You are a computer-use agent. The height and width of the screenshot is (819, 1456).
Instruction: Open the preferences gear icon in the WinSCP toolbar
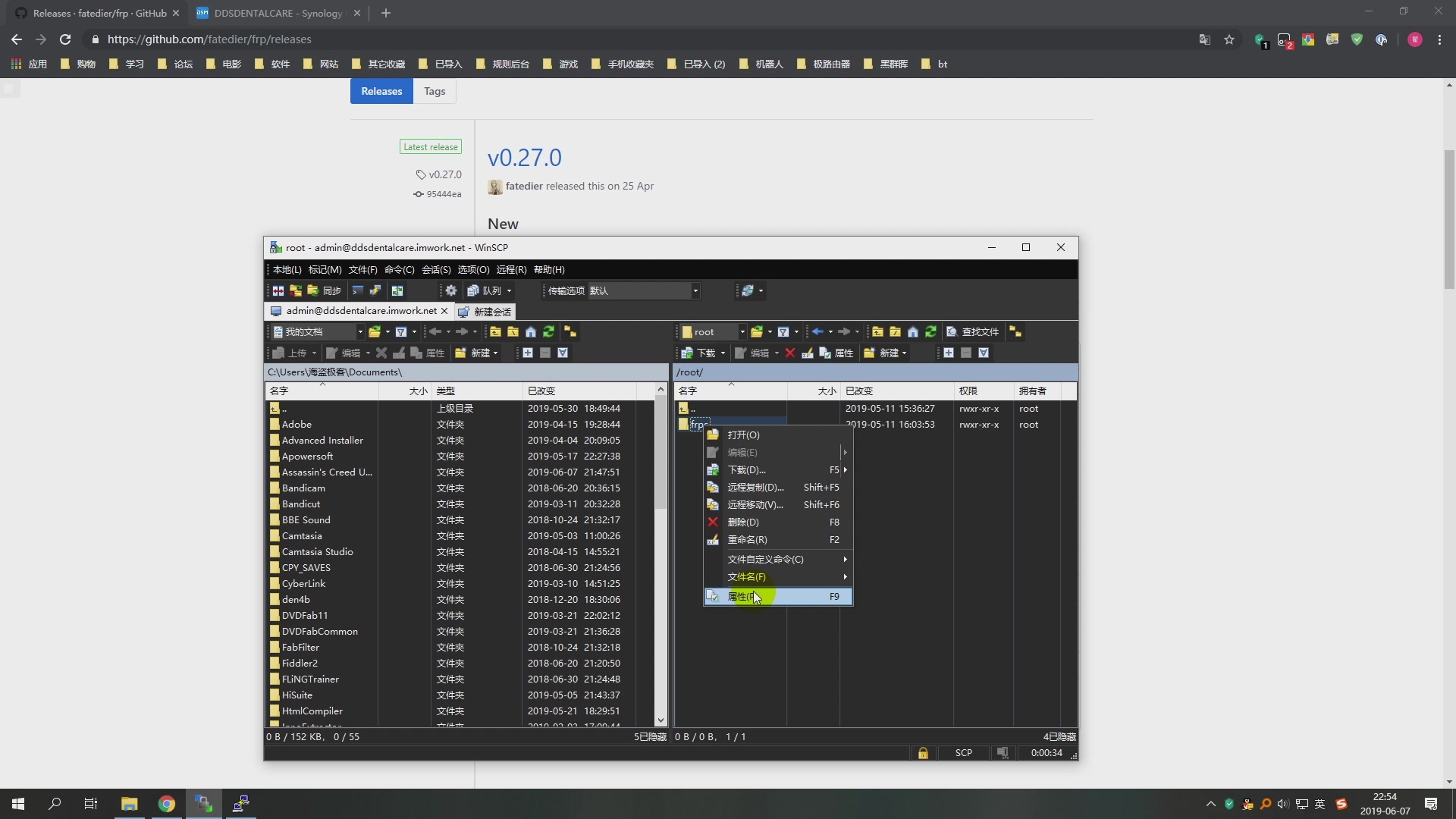click(451, 290)
